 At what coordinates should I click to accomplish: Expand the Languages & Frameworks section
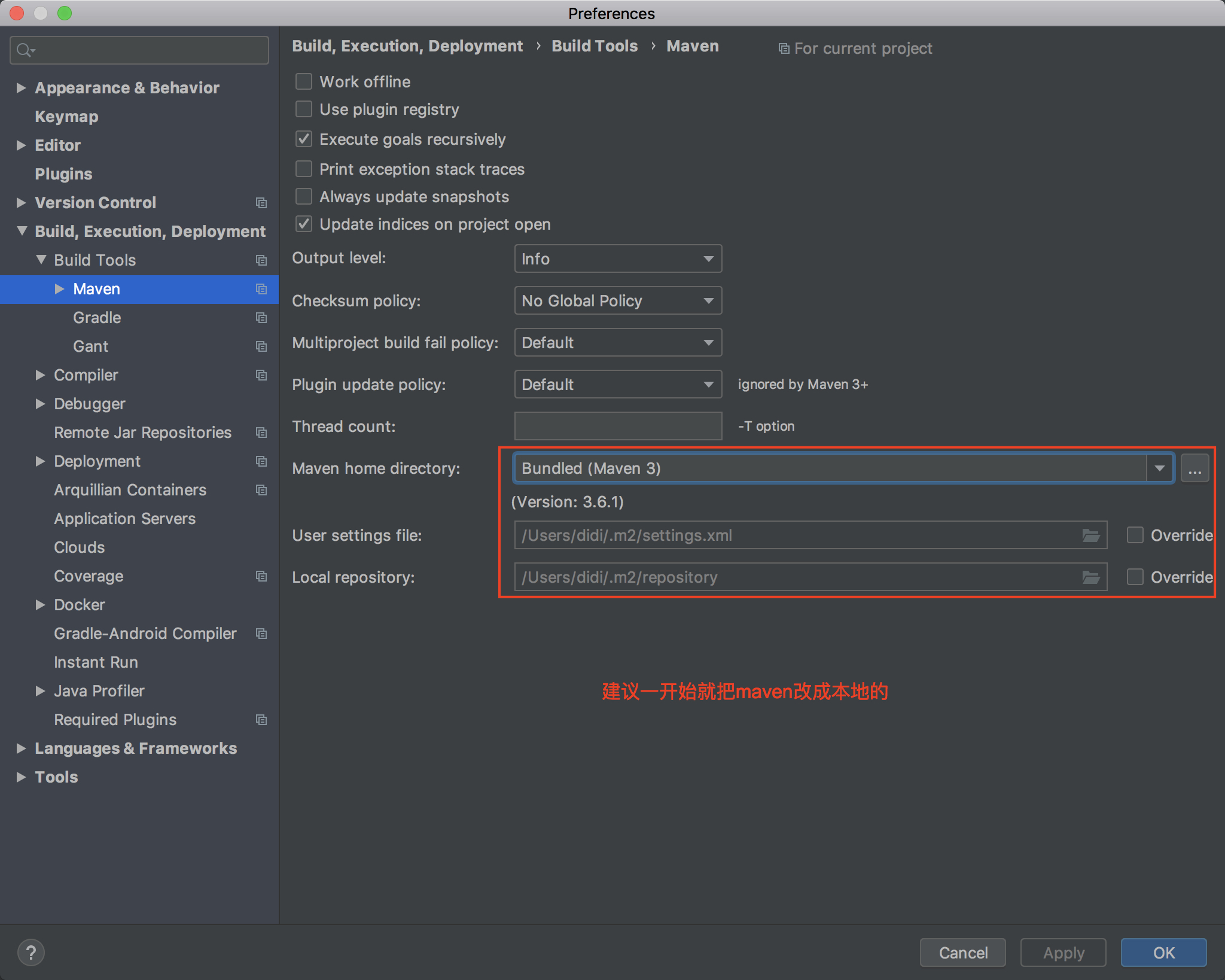click(22, 748)
